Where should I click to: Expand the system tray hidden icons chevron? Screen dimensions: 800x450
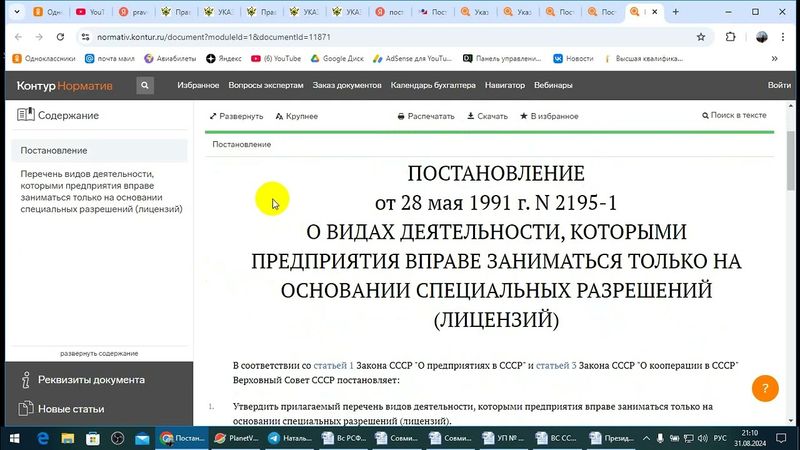pyautogui.click(x=646, y=438)
